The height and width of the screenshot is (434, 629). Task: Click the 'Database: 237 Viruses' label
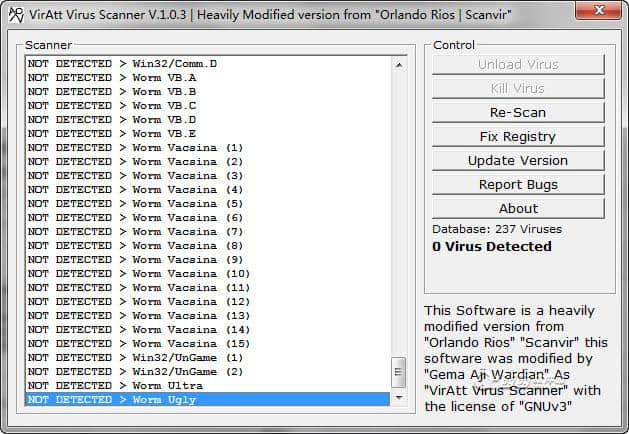click(x=497, y=229)
